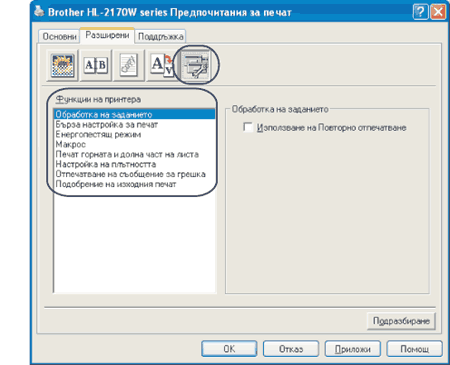Select the Device Options wrench icon
The height and width of the screenshot is (365, 450).
[196, 65]
